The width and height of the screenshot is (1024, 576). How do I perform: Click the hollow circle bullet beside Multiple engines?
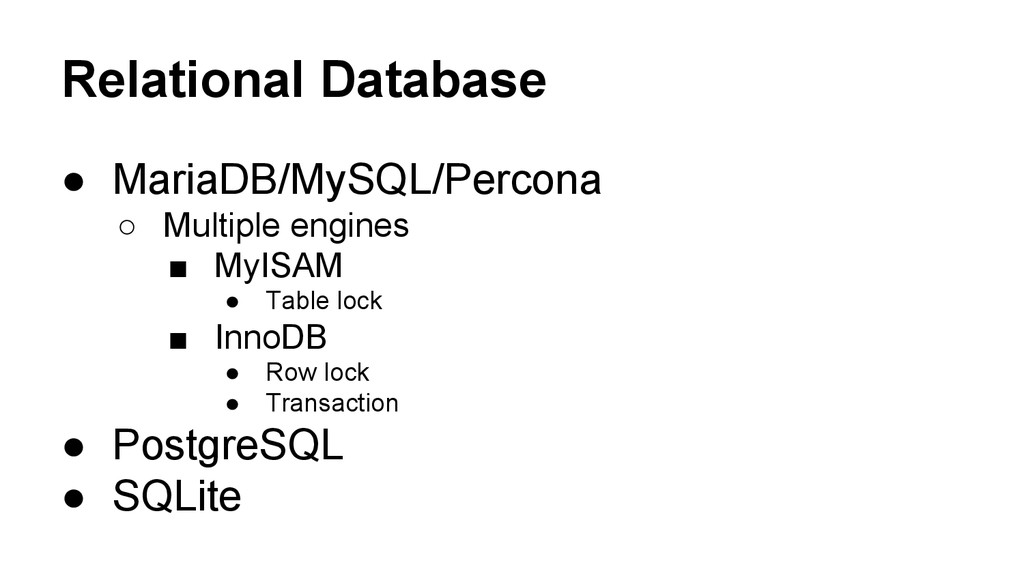click(x=127, y=228)
